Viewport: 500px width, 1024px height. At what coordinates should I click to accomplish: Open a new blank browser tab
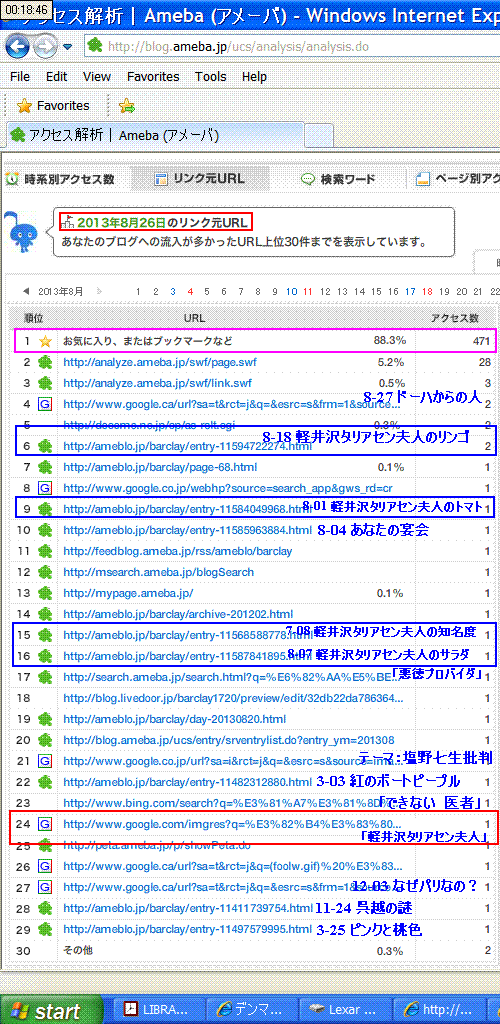[319, 135]
